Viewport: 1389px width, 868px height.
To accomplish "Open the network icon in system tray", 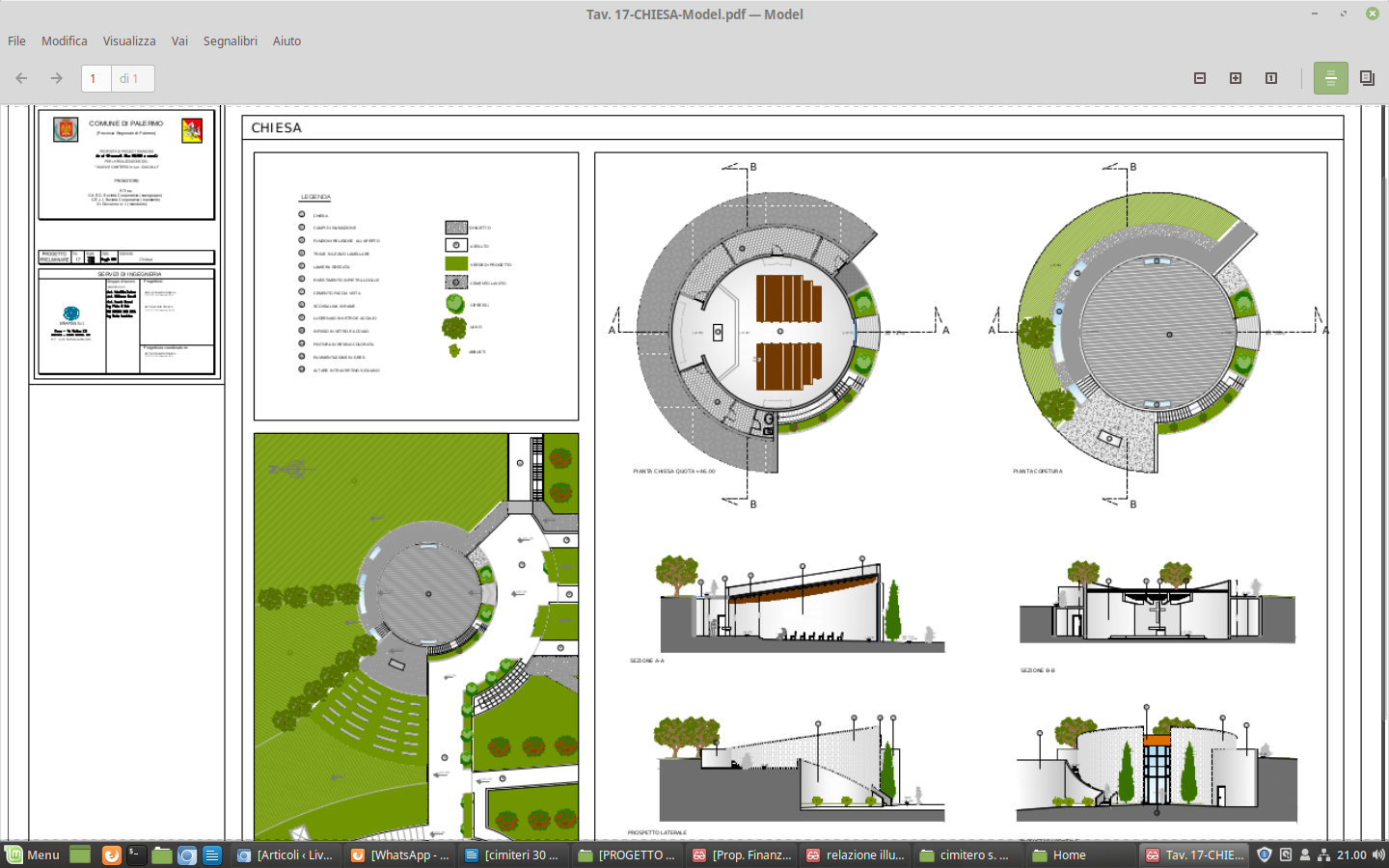I will pos(1324,854).
